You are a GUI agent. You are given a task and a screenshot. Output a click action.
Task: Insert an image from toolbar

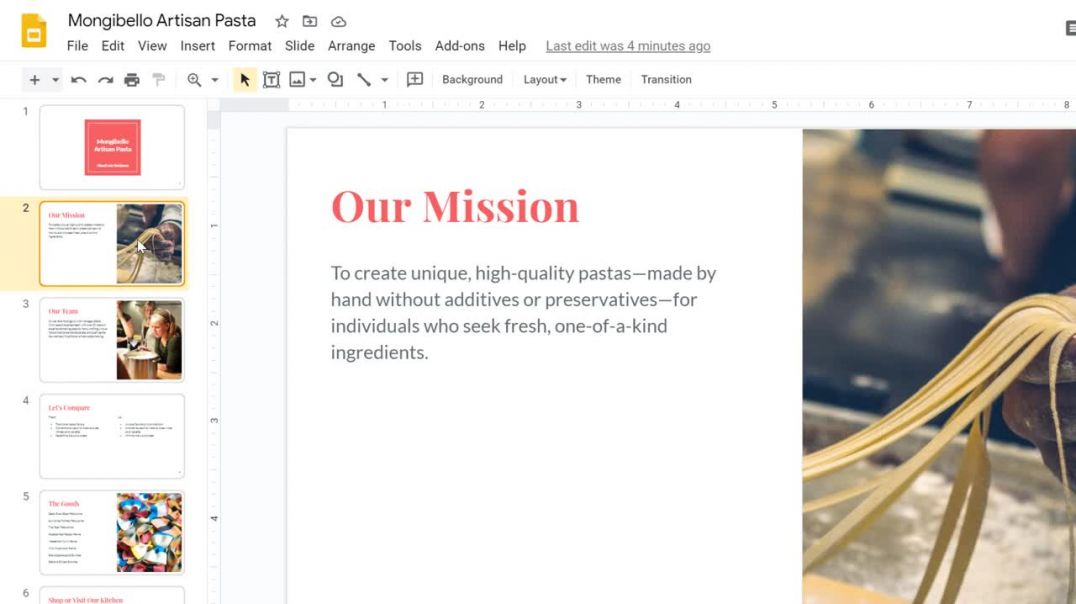(x=296, y=80)
